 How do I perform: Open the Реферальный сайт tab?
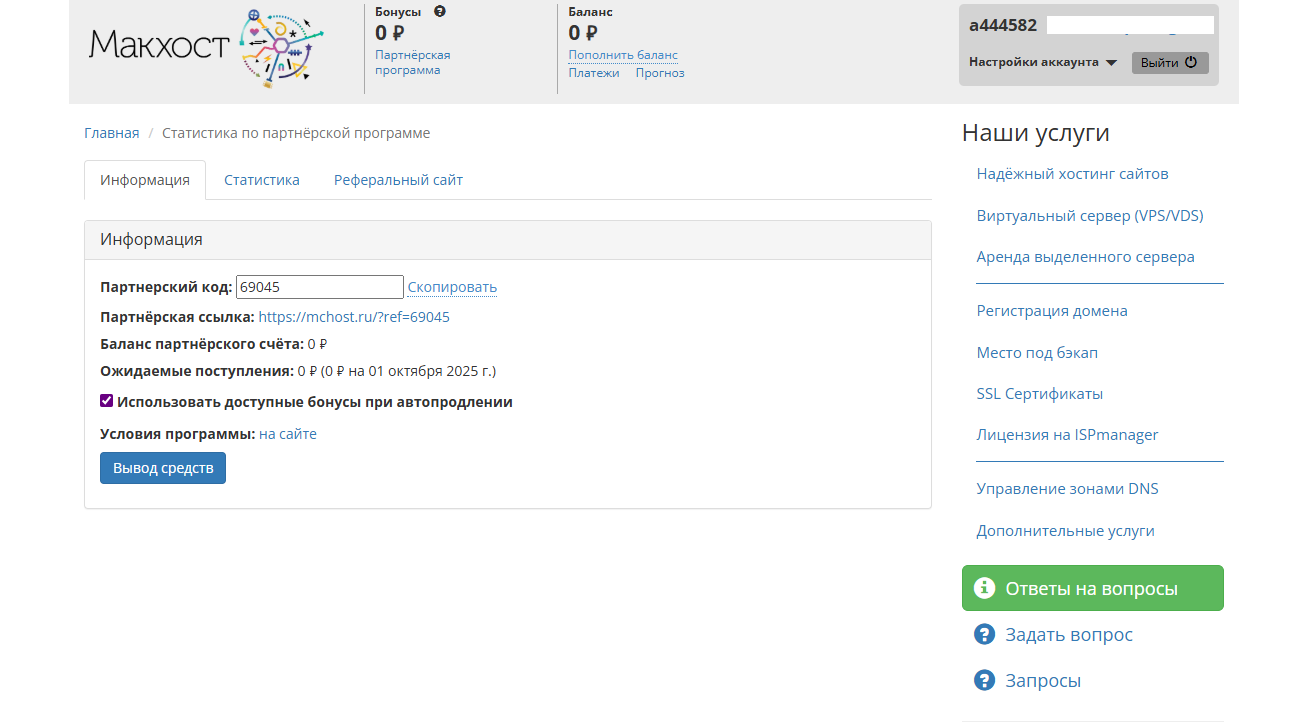coord(398,180)
